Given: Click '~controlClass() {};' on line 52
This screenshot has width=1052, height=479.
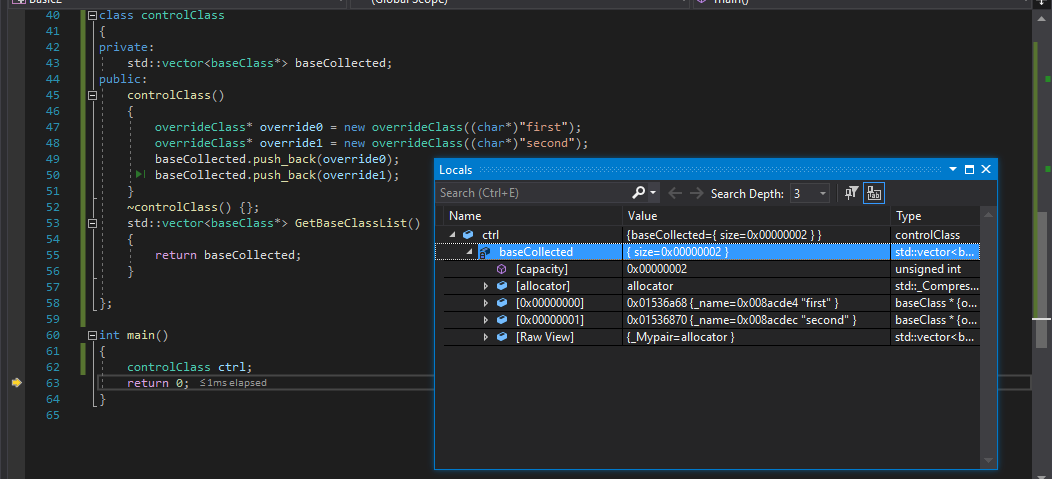Looking at the screenshot, I should (x=193, y=207).
